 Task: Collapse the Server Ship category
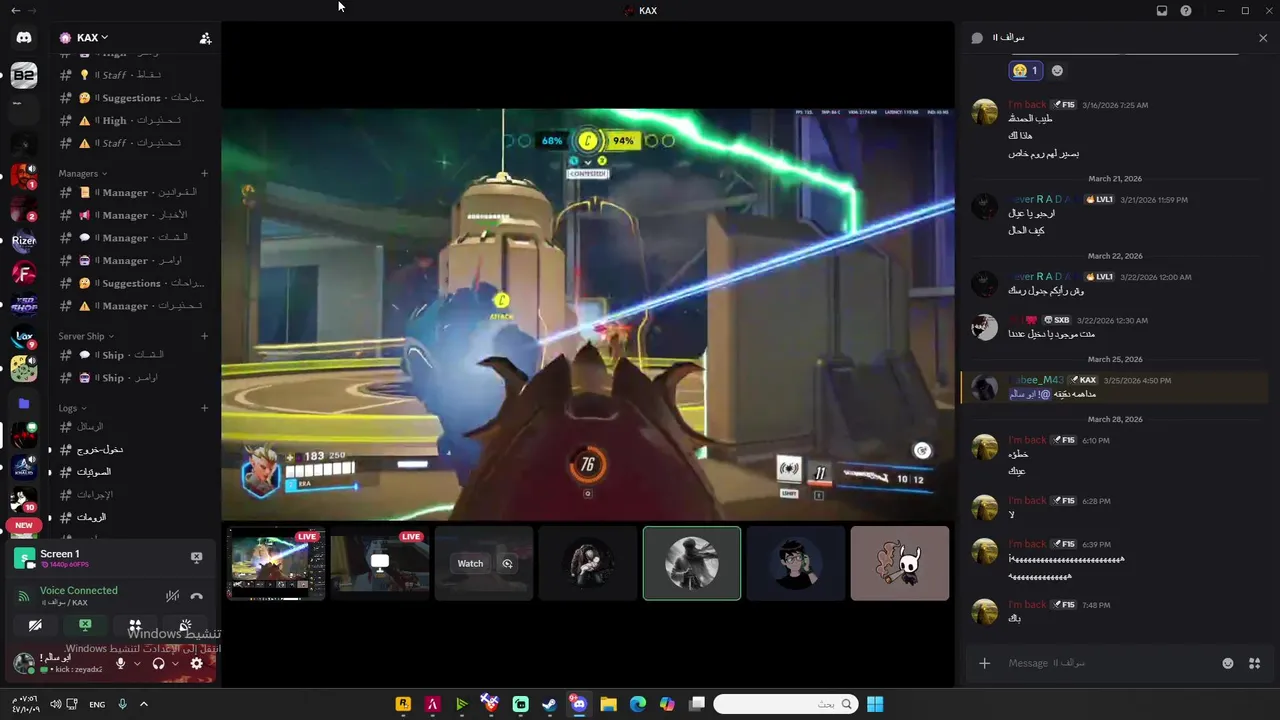point(86,336)
